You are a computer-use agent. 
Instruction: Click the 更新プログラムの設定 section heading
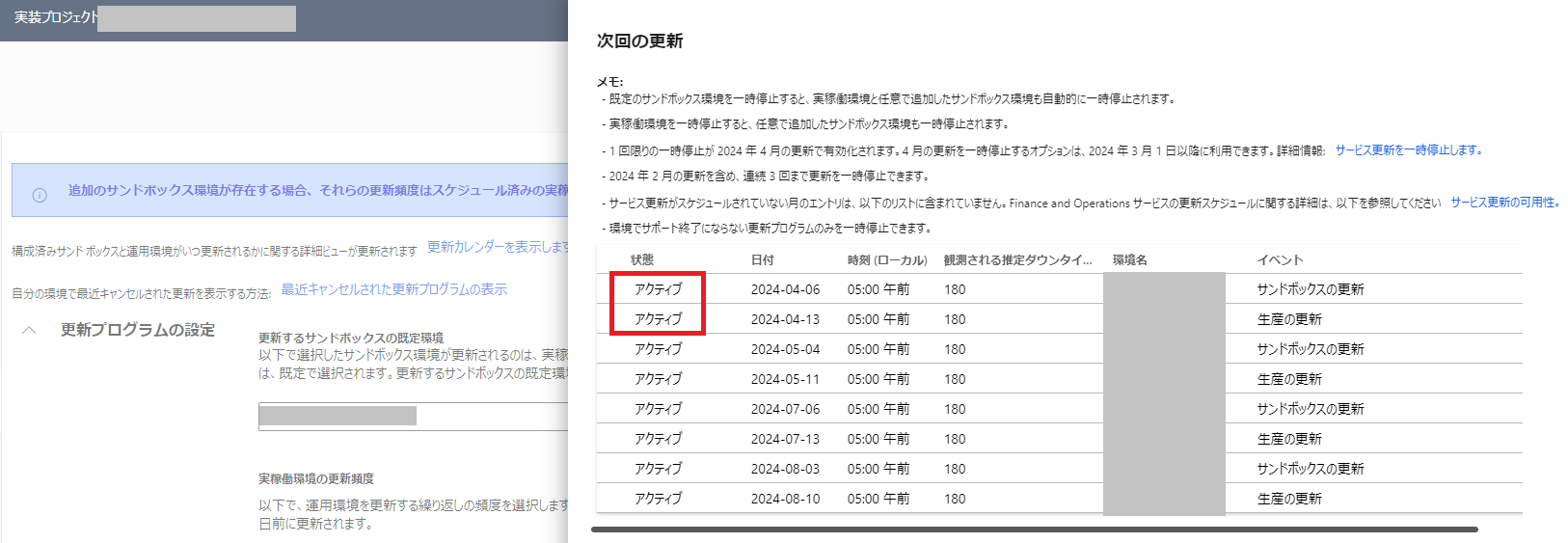click(138, 330)
